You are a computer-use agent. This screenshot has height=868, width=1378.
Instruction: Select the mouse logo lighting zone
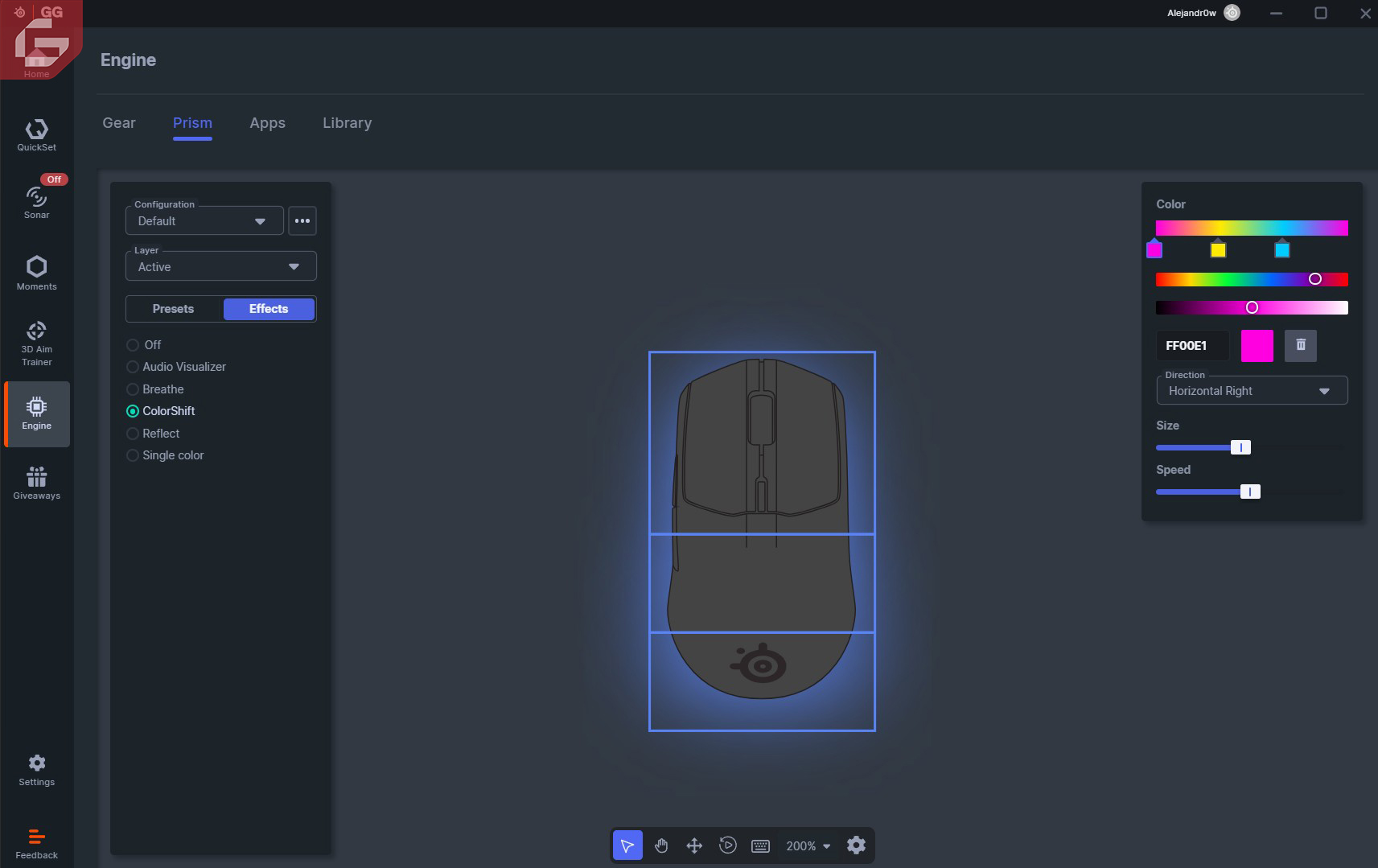coord(762,681)
